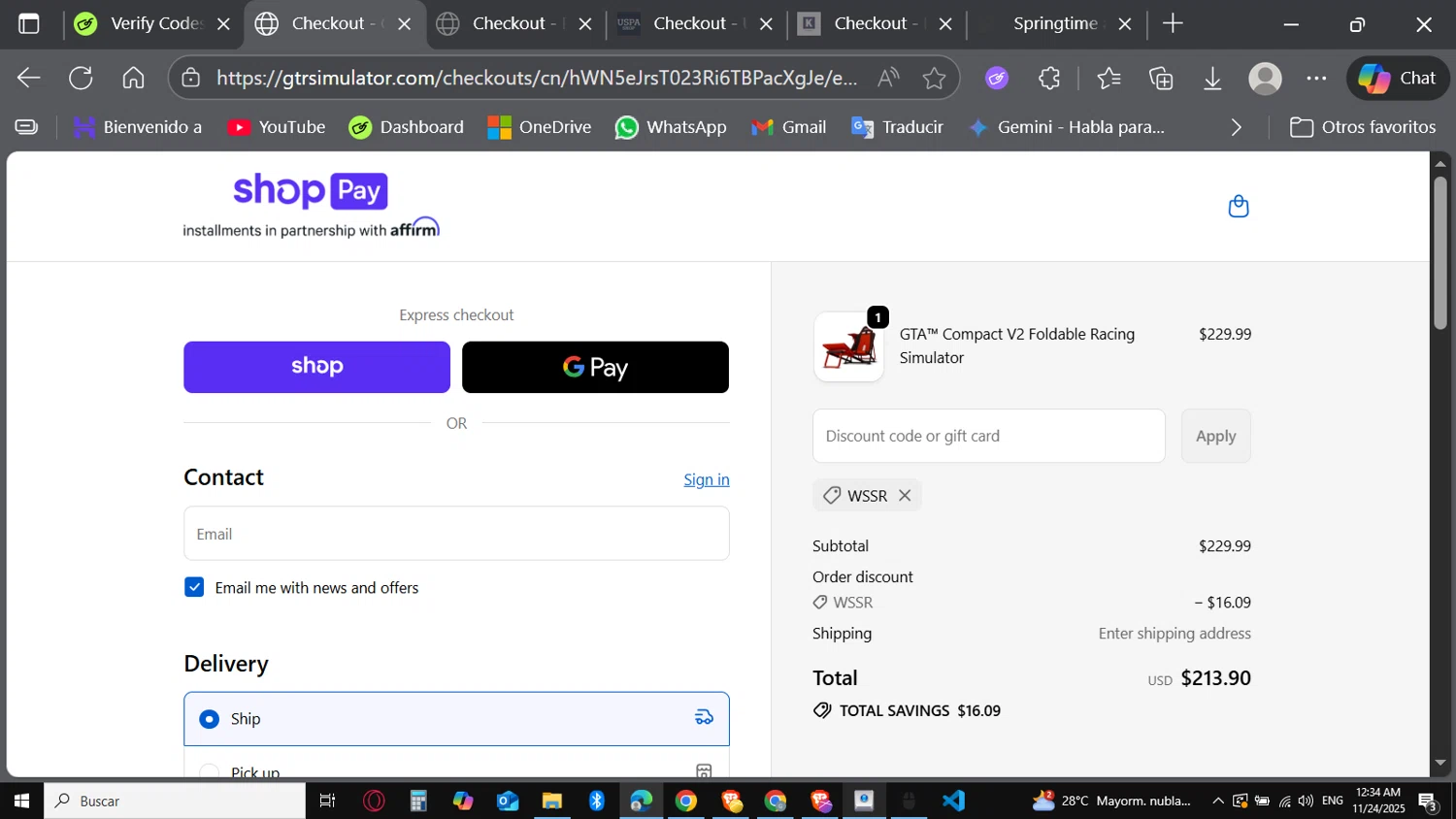Open the Outlook taskbar icon
1456x819 pixels.
pyautogui.click(x=508, y=801)
